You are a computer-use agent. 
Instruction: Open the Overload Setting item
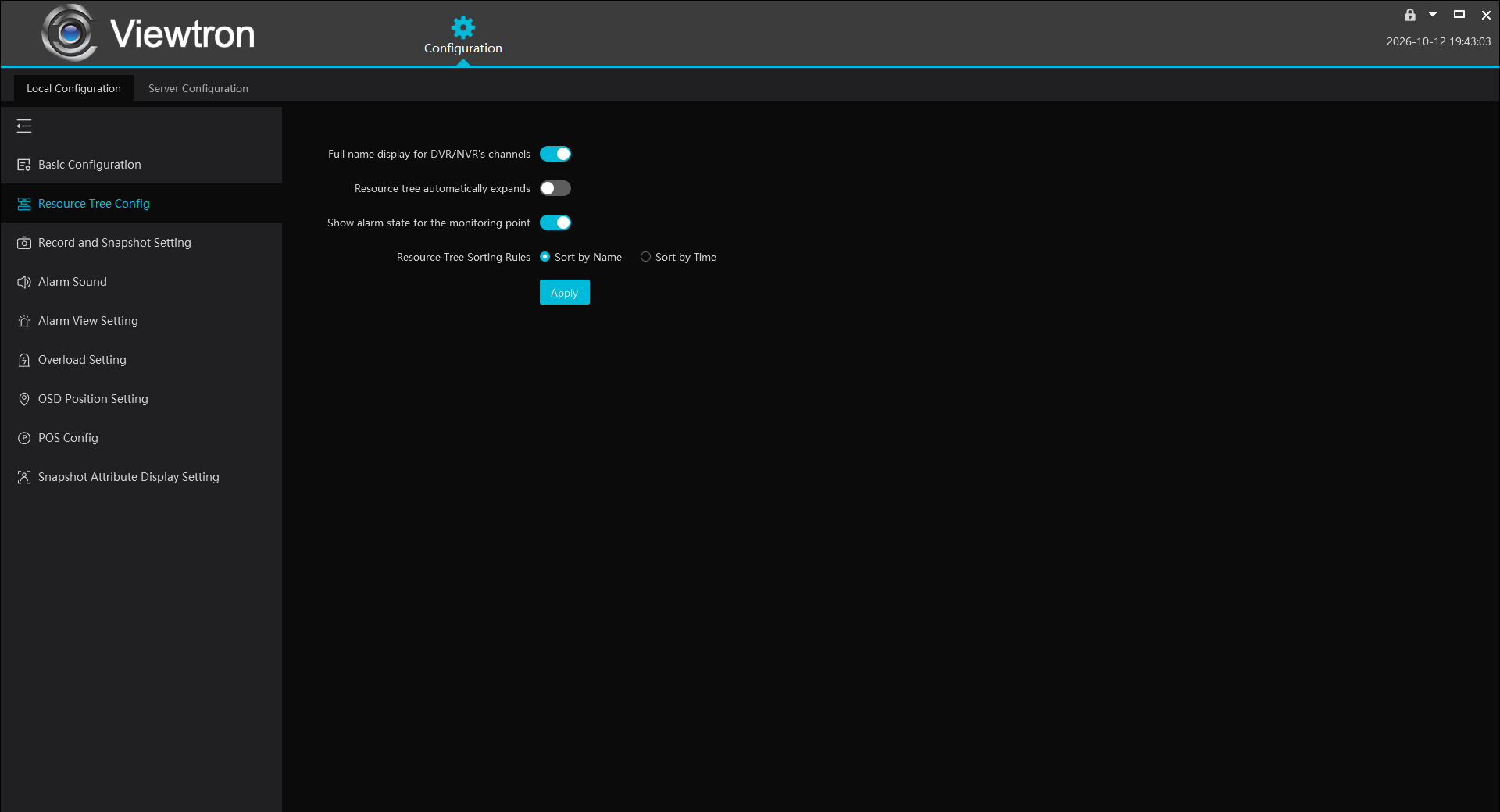coord(141,360)
